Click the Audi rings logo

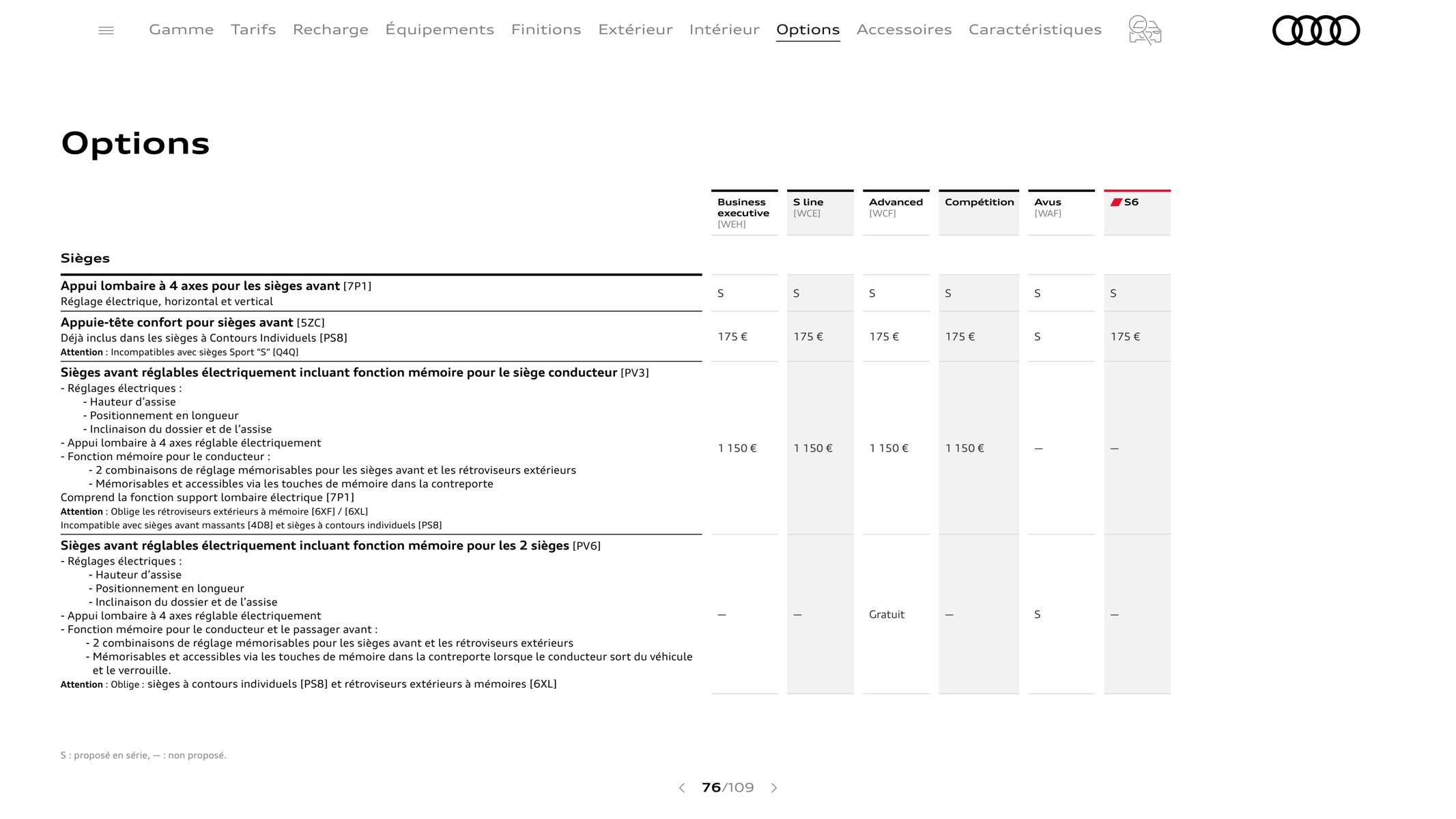coord(1316,30)
